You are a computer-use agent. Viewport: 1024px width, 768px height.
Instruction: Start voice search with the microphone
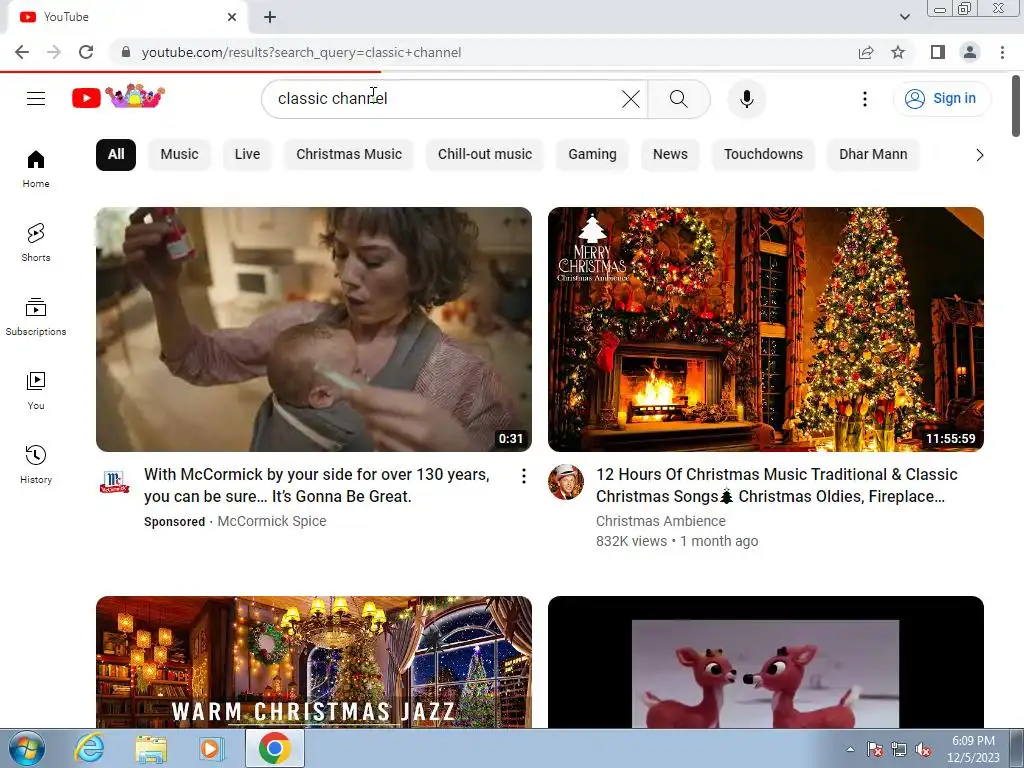click(x=746, y=99)
